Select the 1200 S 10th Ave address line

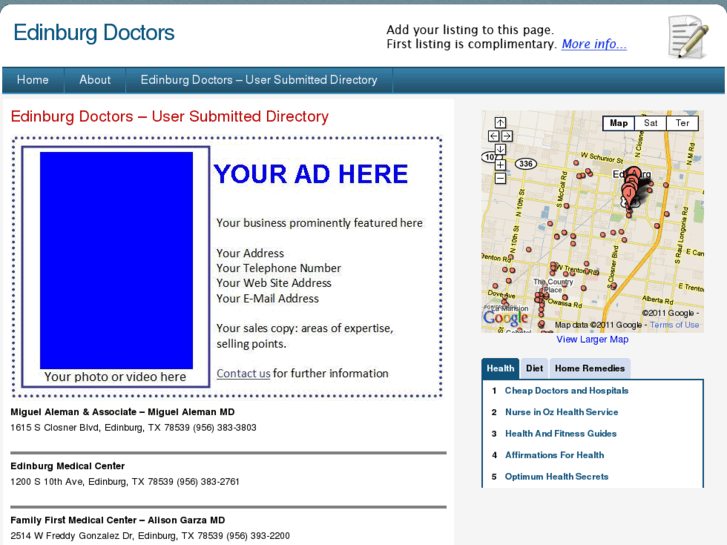coord(125,482)
